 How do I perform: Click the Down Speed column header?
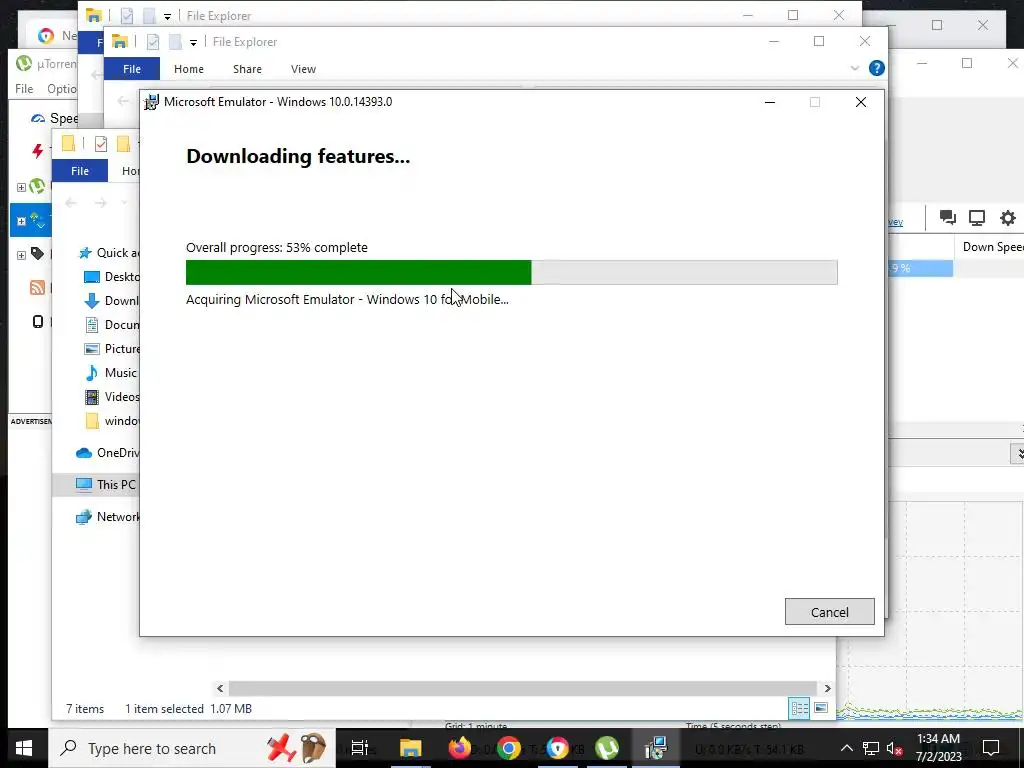click(989, 247)
